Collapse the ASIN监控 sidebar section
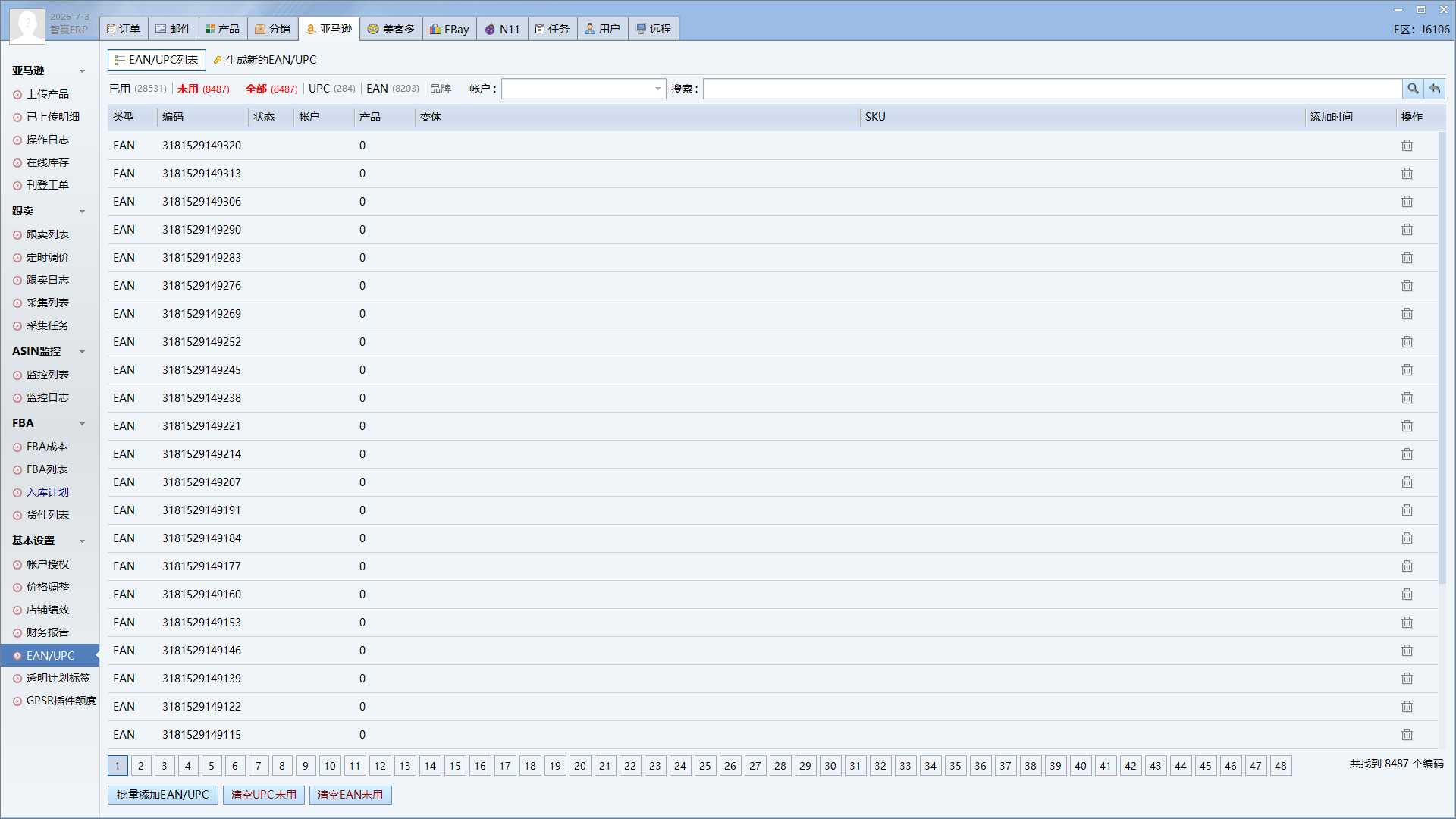1456x819 pixels. click(83, 352)
